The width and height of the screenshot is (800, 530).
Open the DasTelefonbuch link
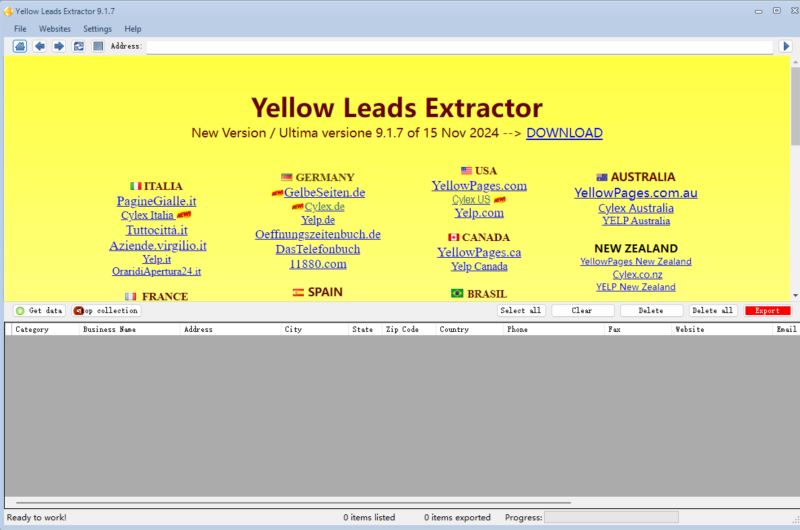click(318, 249)
